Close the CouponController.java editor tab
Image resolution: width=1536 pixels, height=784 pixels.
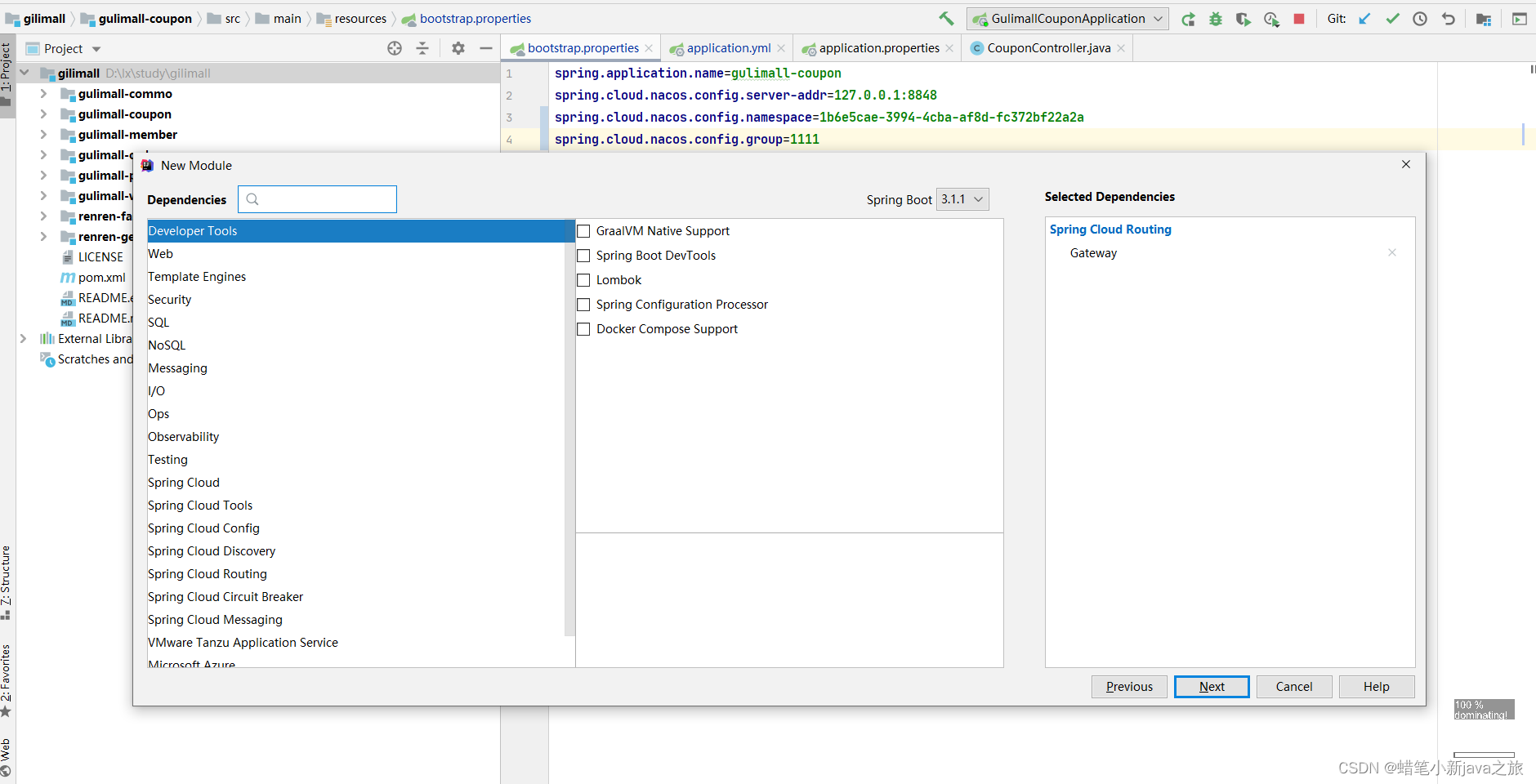(1121, 48)
